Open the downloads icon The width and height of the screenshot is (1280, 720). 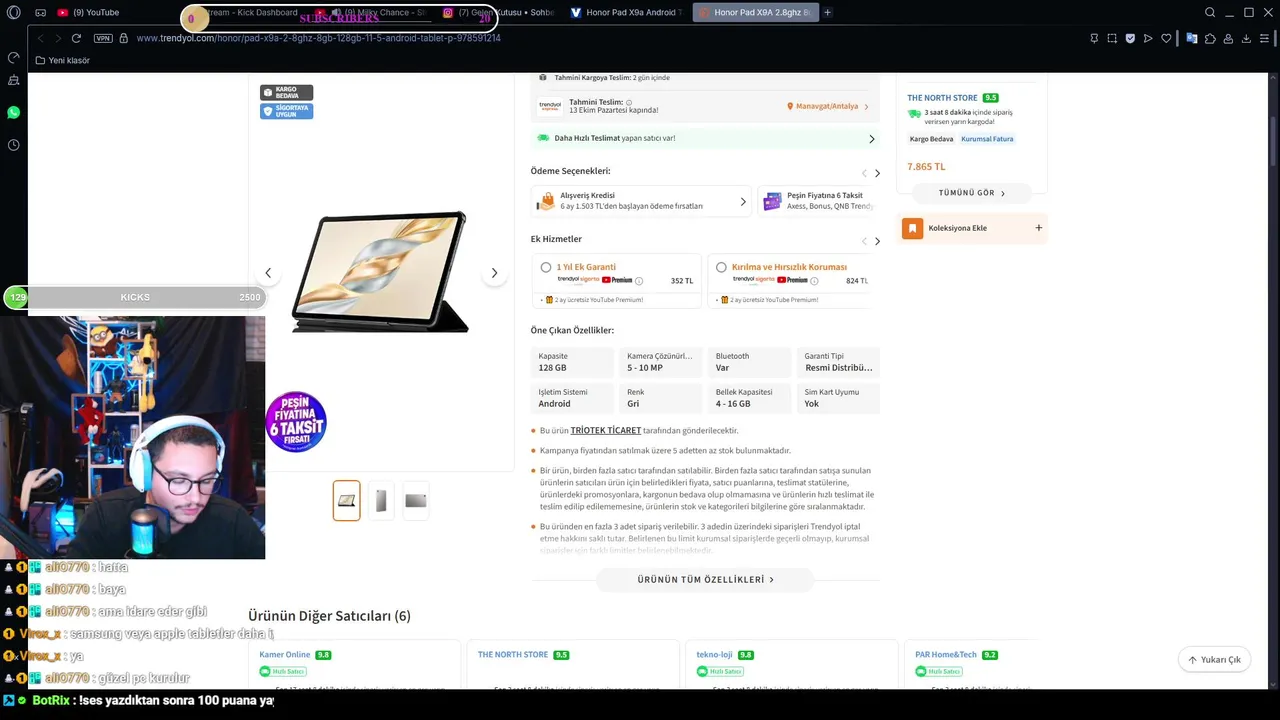pos(1246,38)
